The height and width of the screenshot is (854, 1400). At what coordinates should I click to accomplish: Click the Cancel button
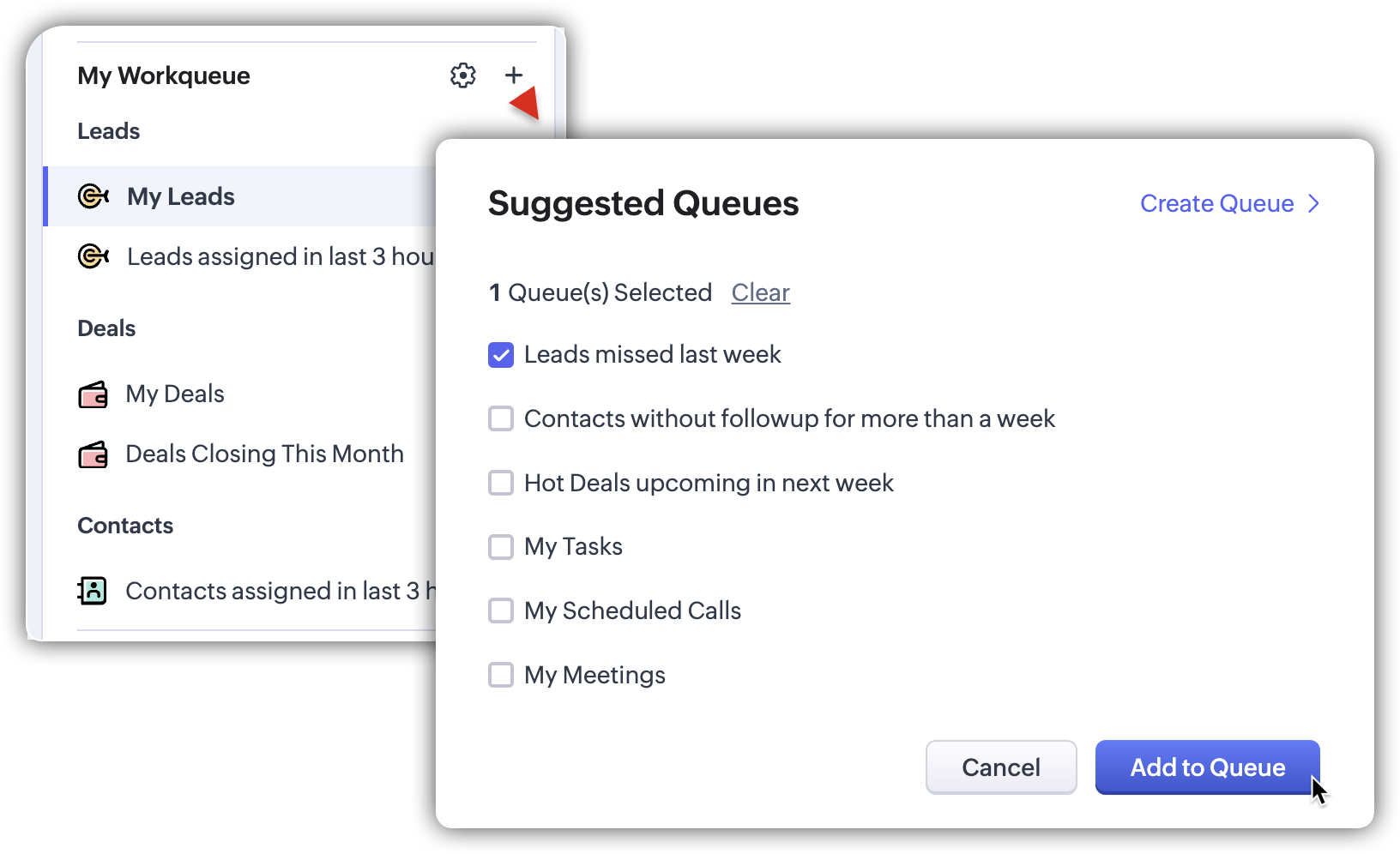tap(1000, 767)
